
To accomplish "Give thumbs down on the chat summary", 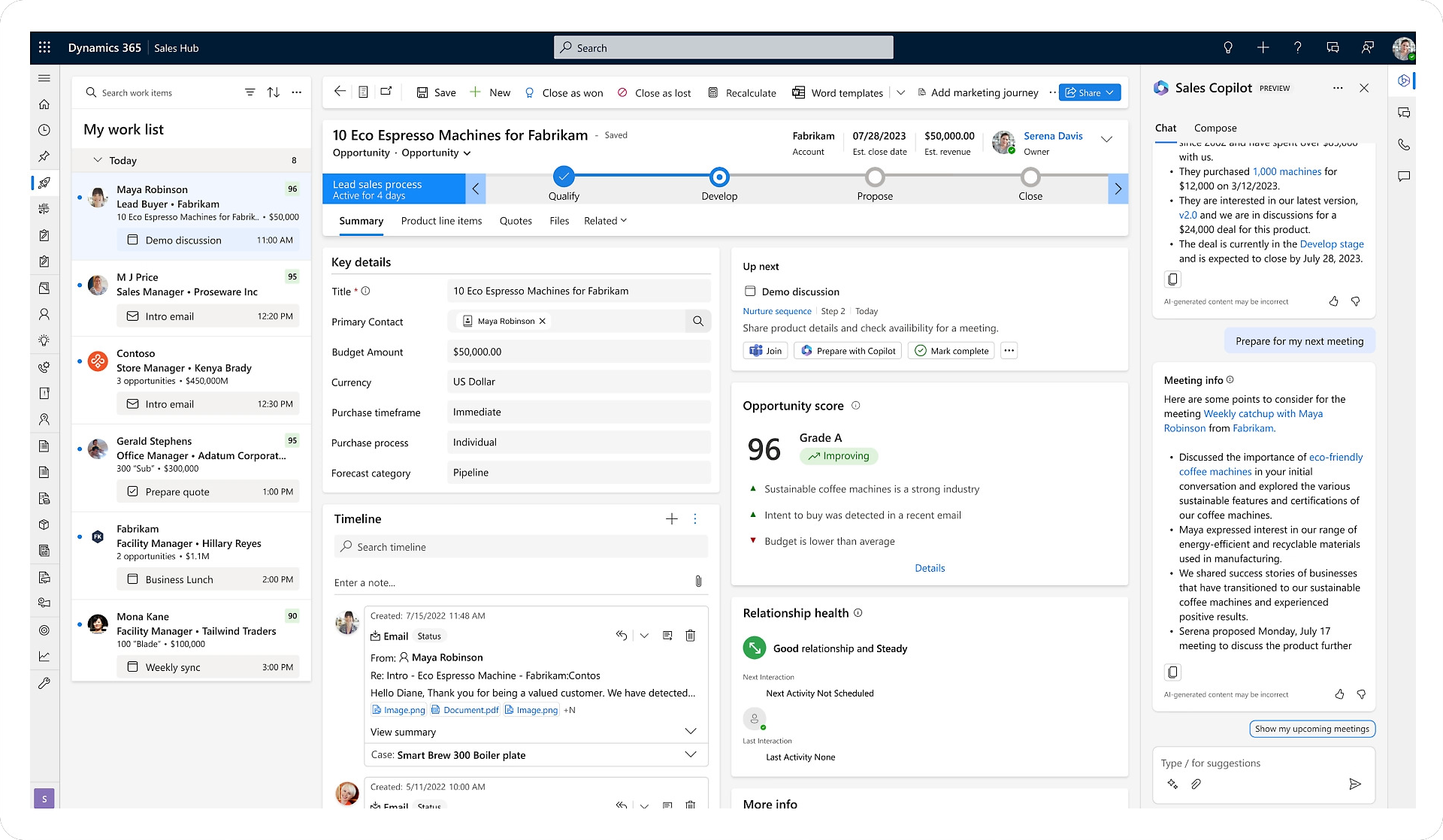I will pos(1357,301).
